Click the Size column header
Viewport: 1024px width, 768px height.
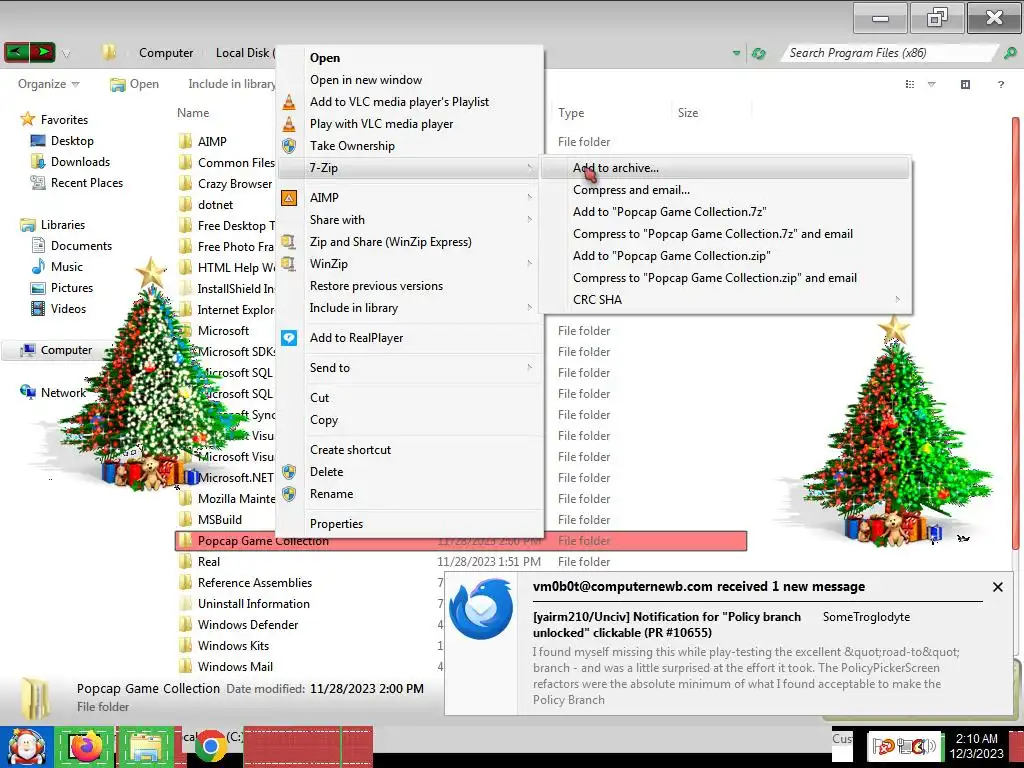[688, 113]
